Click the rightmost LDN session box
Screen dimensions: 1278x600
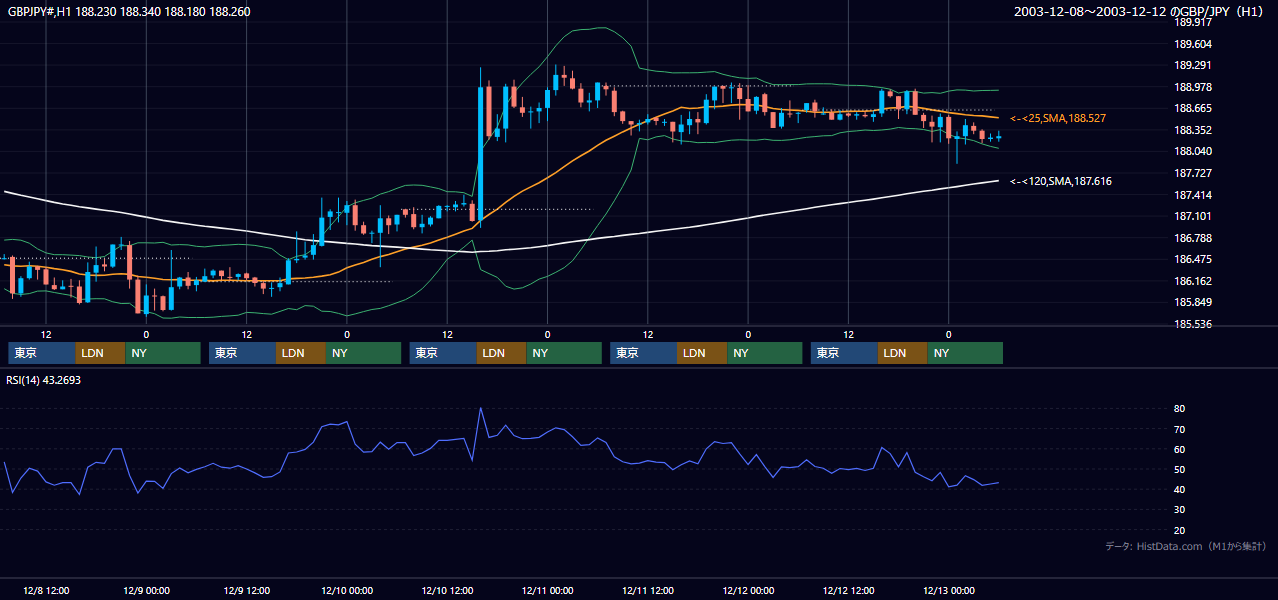pos(903,353)
